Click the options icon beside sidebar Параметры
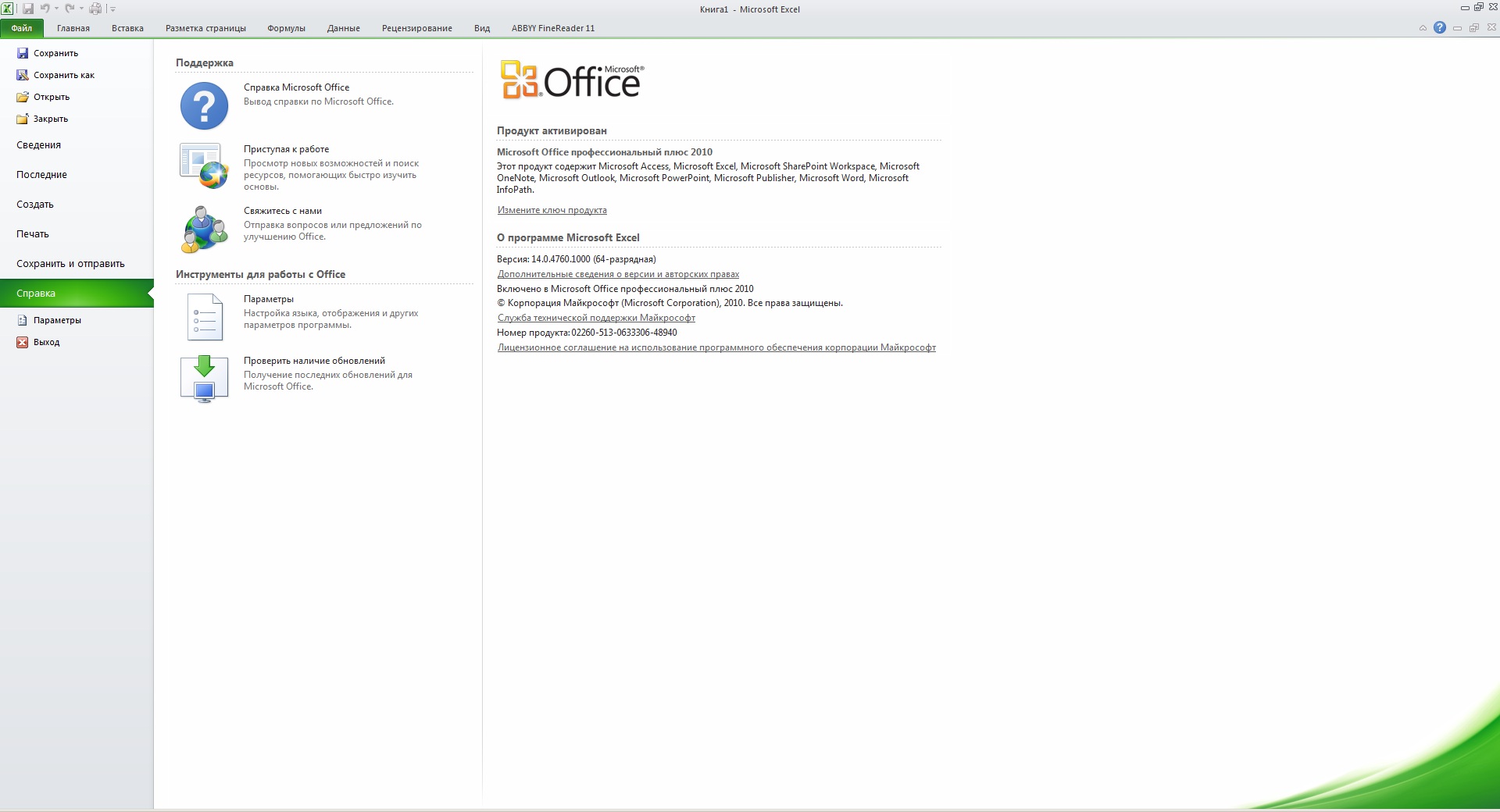 pyautogui.click(x=23, y=320)
